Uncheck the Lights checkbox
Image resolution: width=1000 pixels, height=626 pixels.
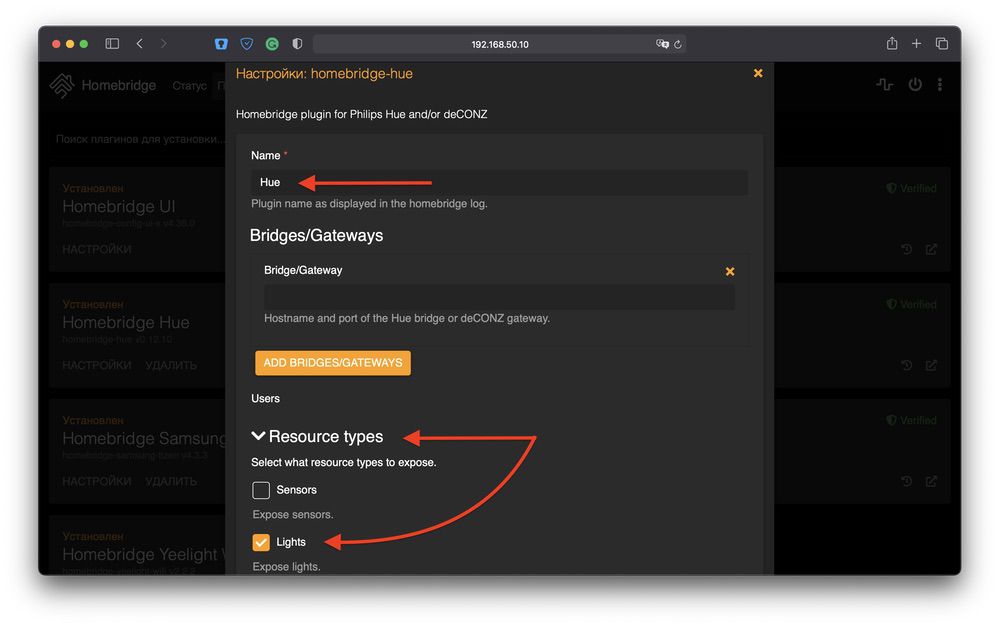coord(261,542)
